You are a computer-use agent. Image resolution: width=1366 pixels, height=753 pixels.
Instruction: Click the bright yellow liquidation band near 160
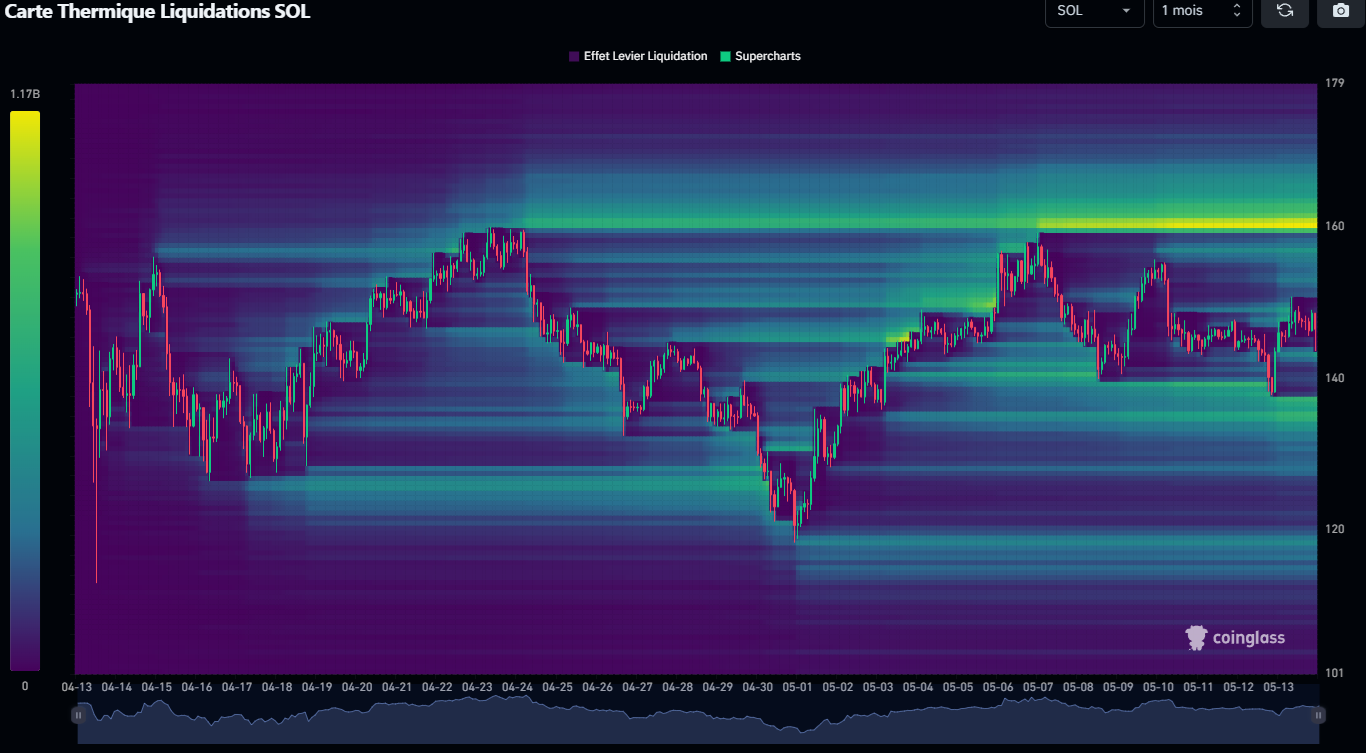pos(1175,223)
